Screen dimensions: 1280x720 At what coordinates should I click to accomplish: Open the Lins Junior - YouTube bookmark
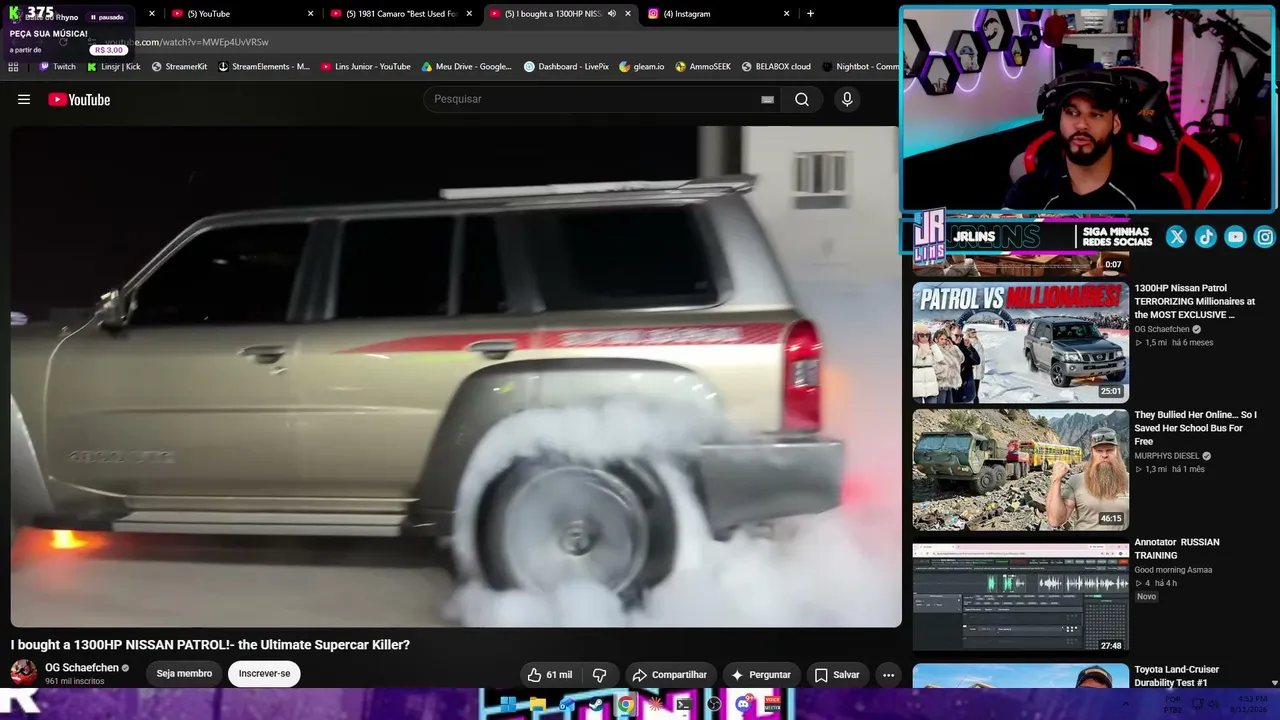(x=366, y=67)
